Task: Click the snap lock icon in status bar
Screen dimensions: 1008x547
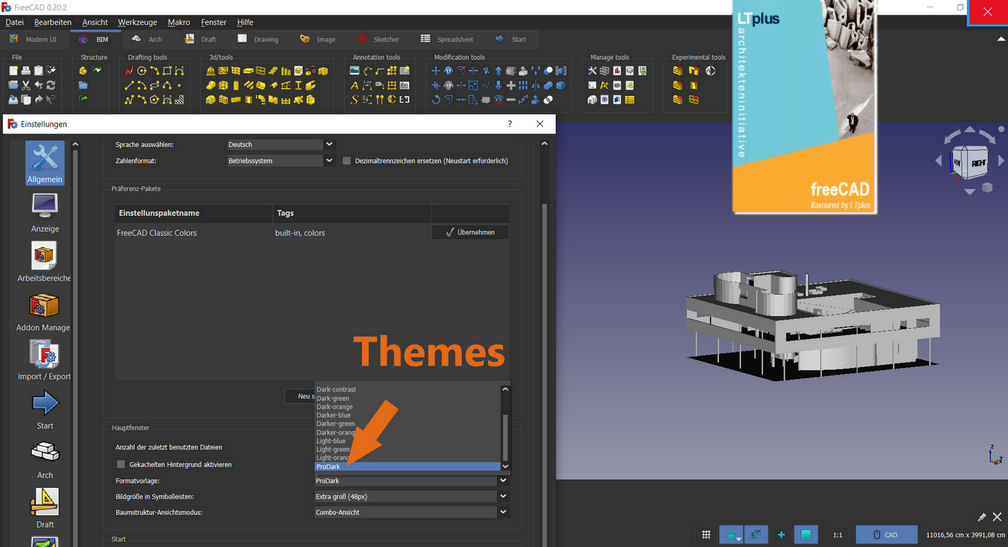Action: click(x=732, y=534)
